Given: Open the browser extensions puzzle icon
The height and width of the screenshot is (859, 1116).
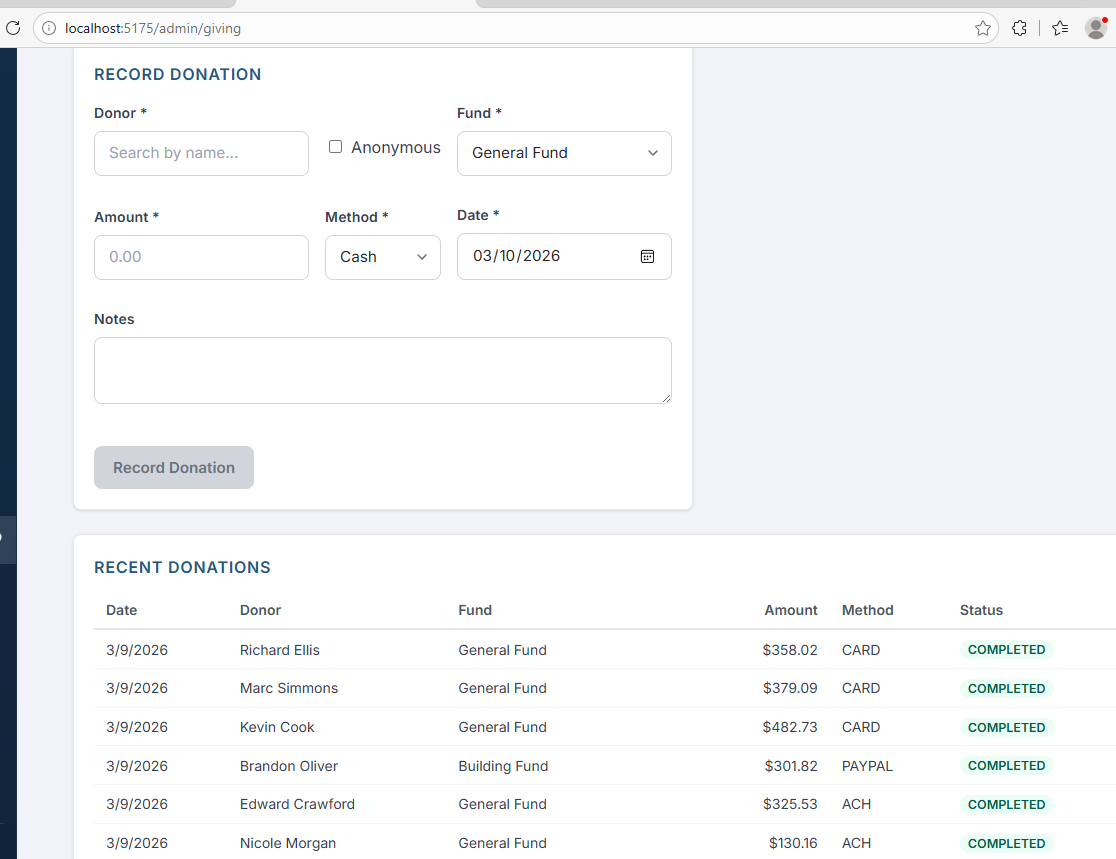Looking at the screenshot, I should 1019,28.
